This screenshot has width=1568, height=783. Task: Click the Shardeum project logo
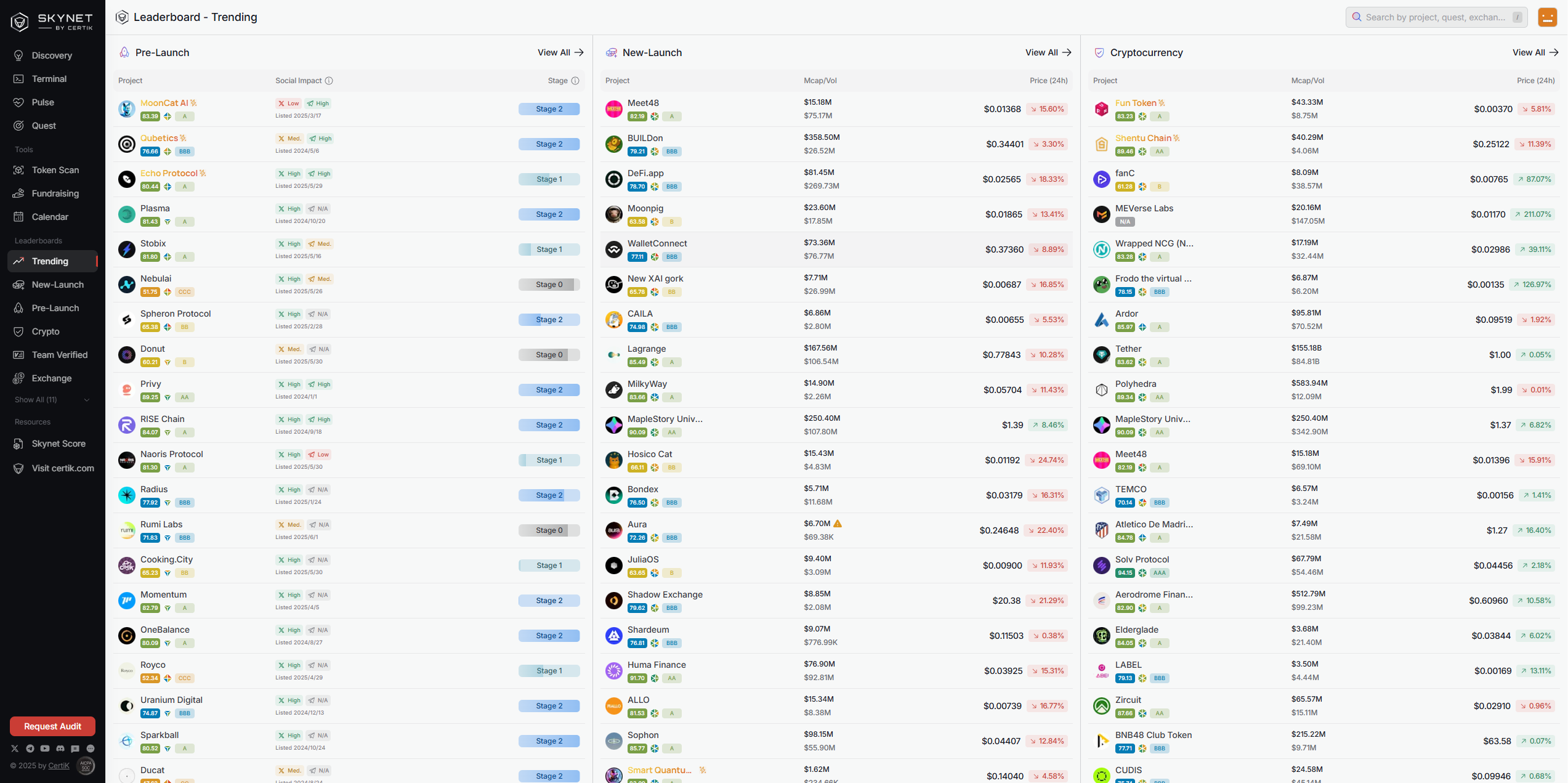pyautogui.click(x=614, y=636)
